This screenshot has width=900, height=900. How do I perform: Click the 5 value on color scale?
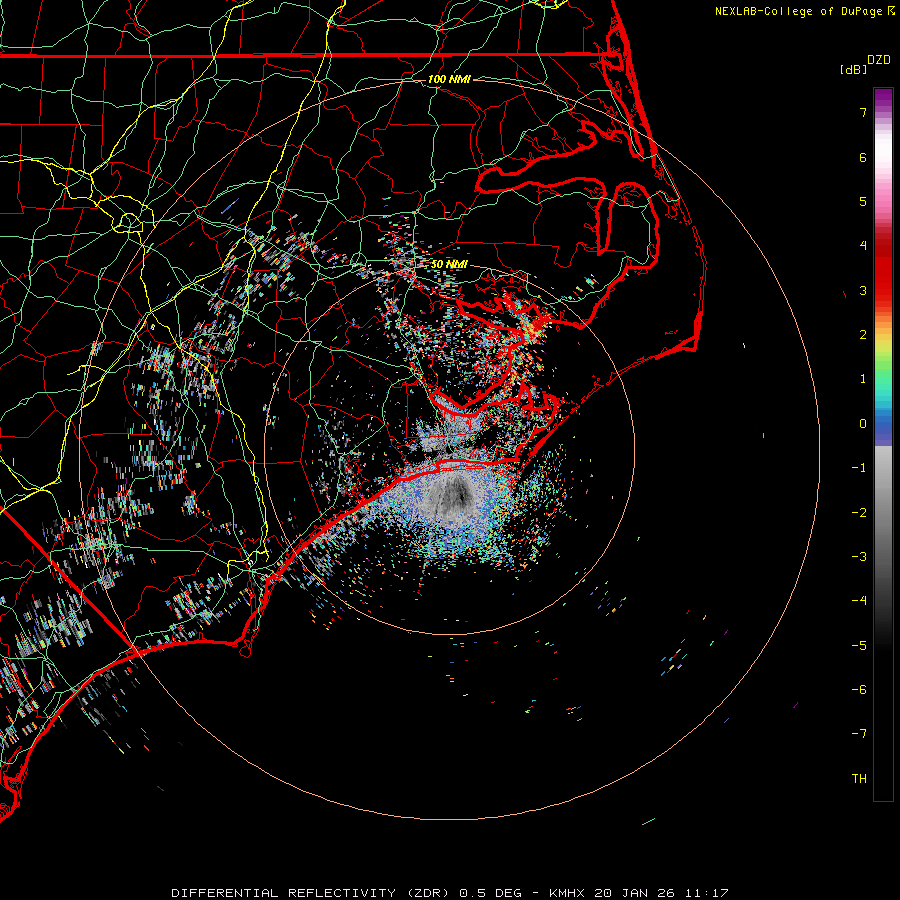click(x=863, y=201)
